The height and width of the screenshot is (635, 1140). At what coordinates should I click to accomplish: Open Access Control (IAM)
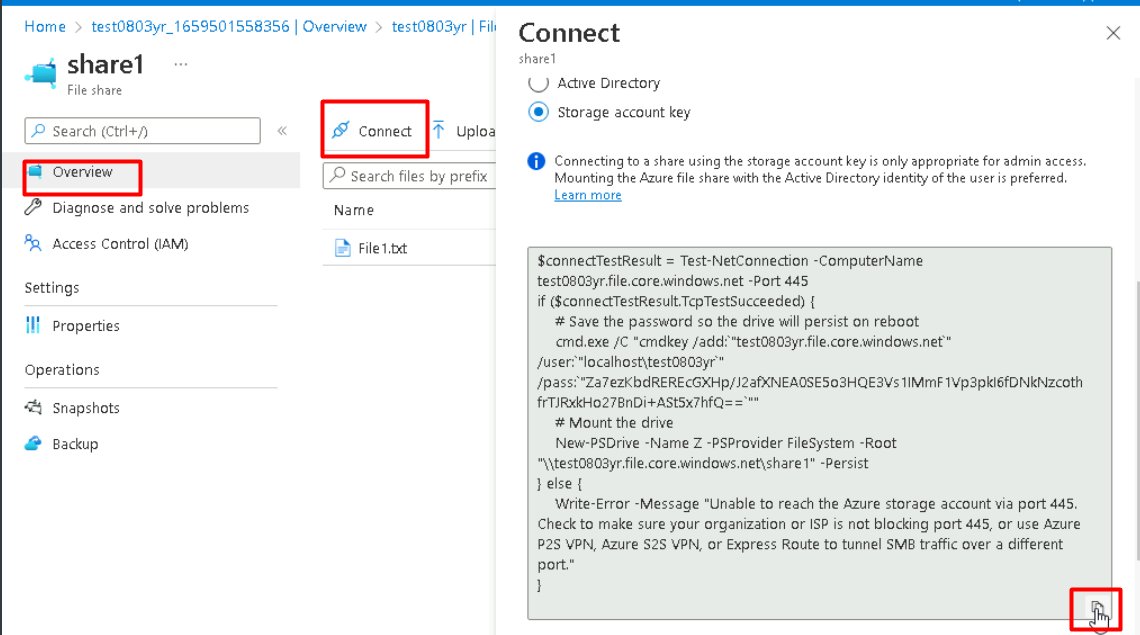tap(120, 244)
